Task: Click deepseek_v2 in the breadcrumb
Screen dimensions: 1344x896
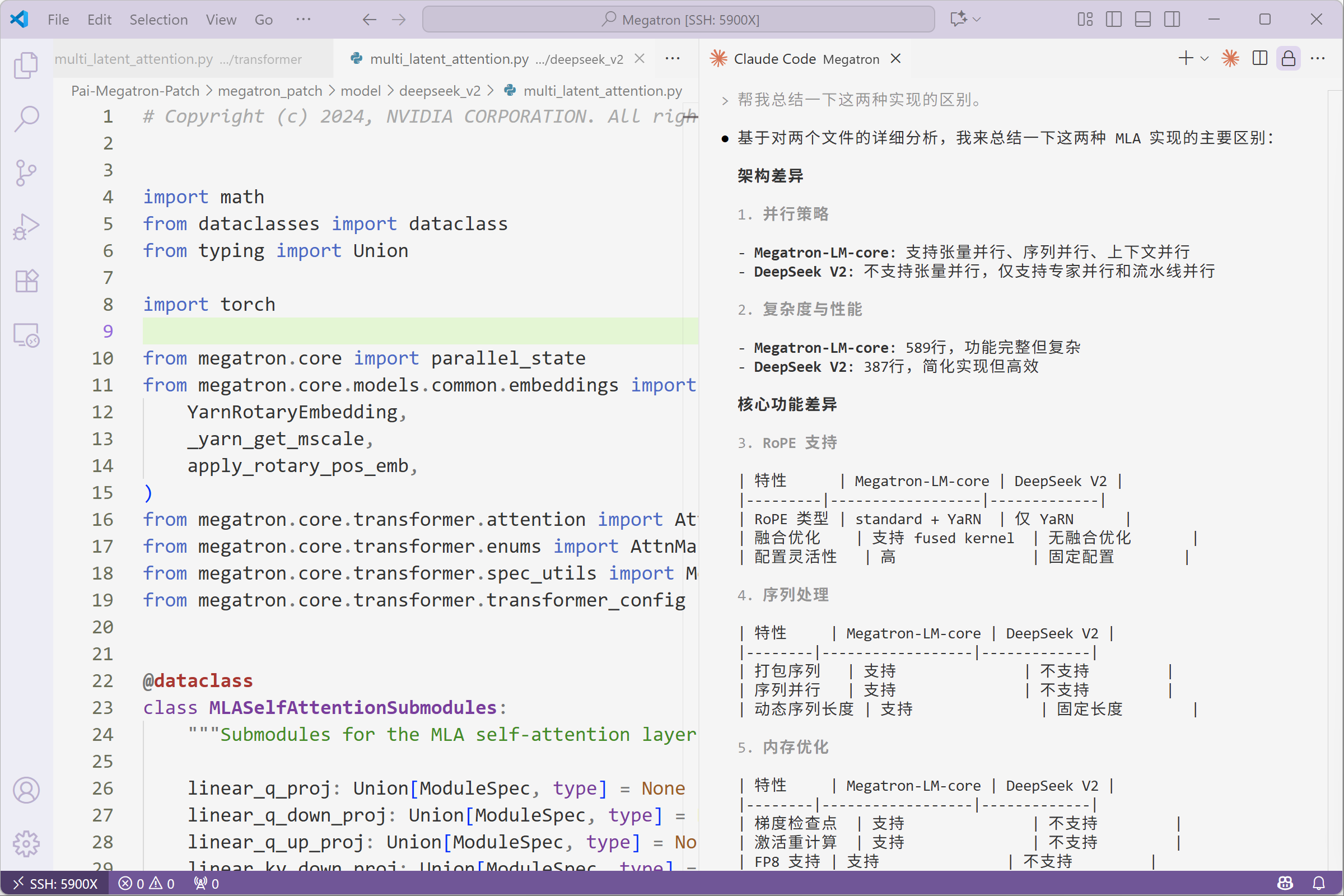Action: 440,91
